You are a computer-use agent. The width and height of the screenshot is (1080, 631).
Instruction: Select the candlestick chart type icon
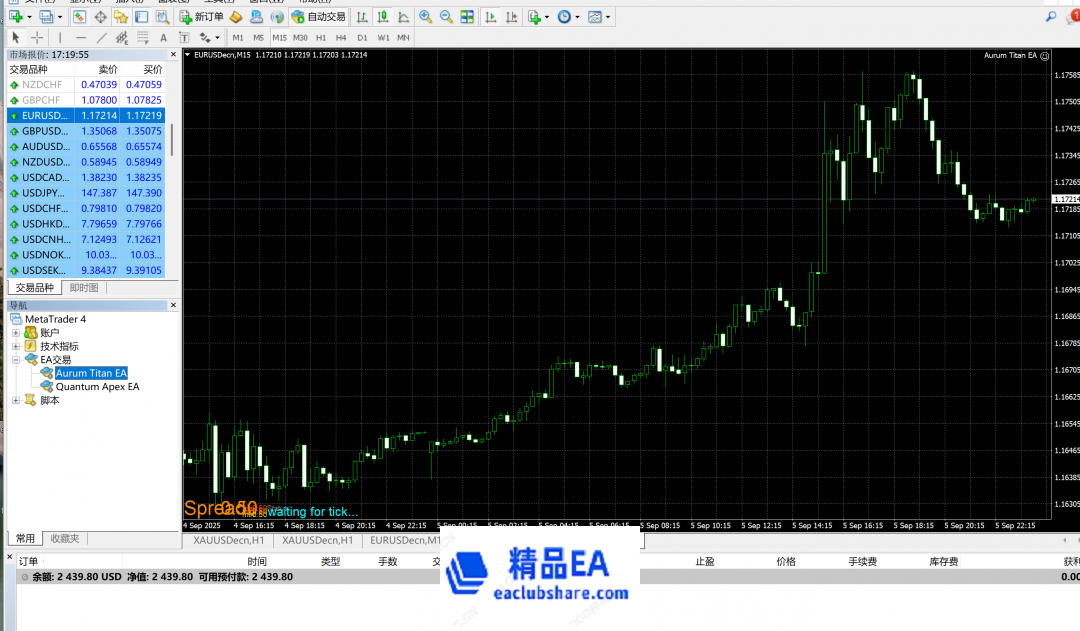pyautogui.click(x=382, y=17)
